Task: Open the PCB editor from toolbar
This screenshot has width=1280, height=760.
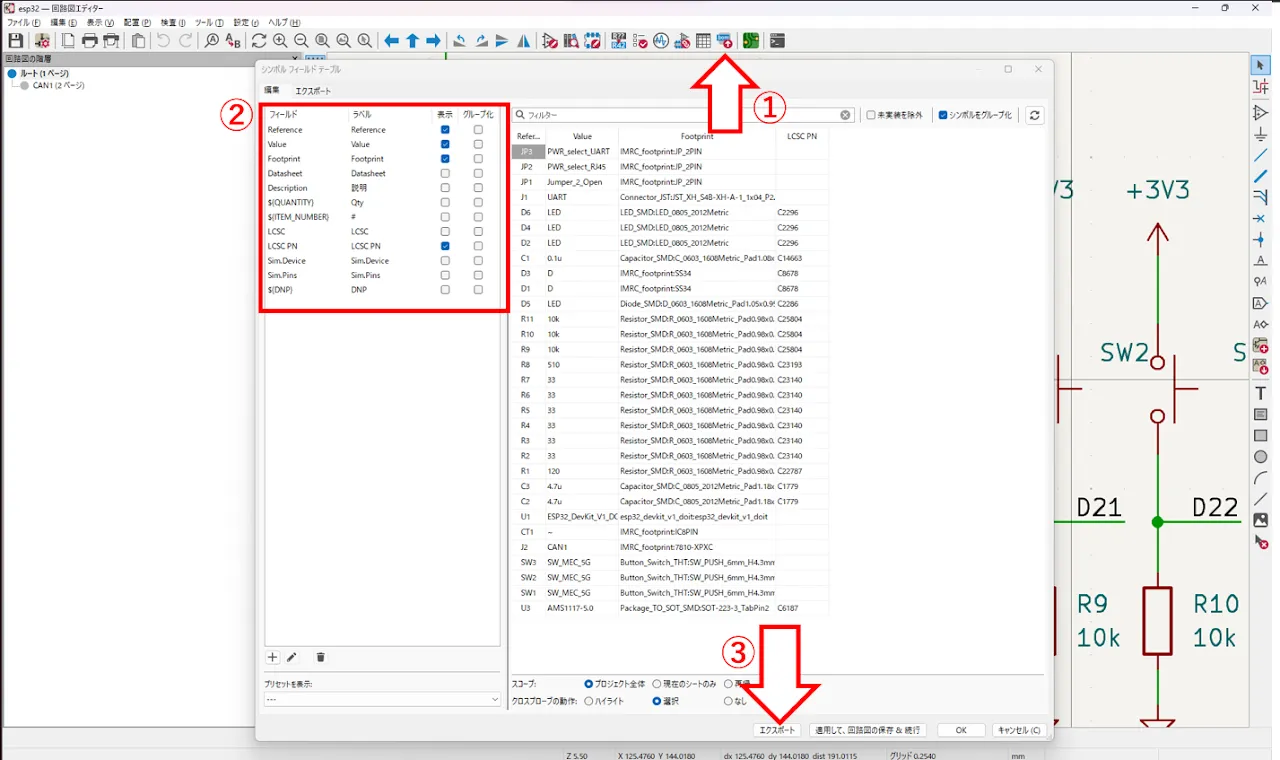Action: click(750, 41)
